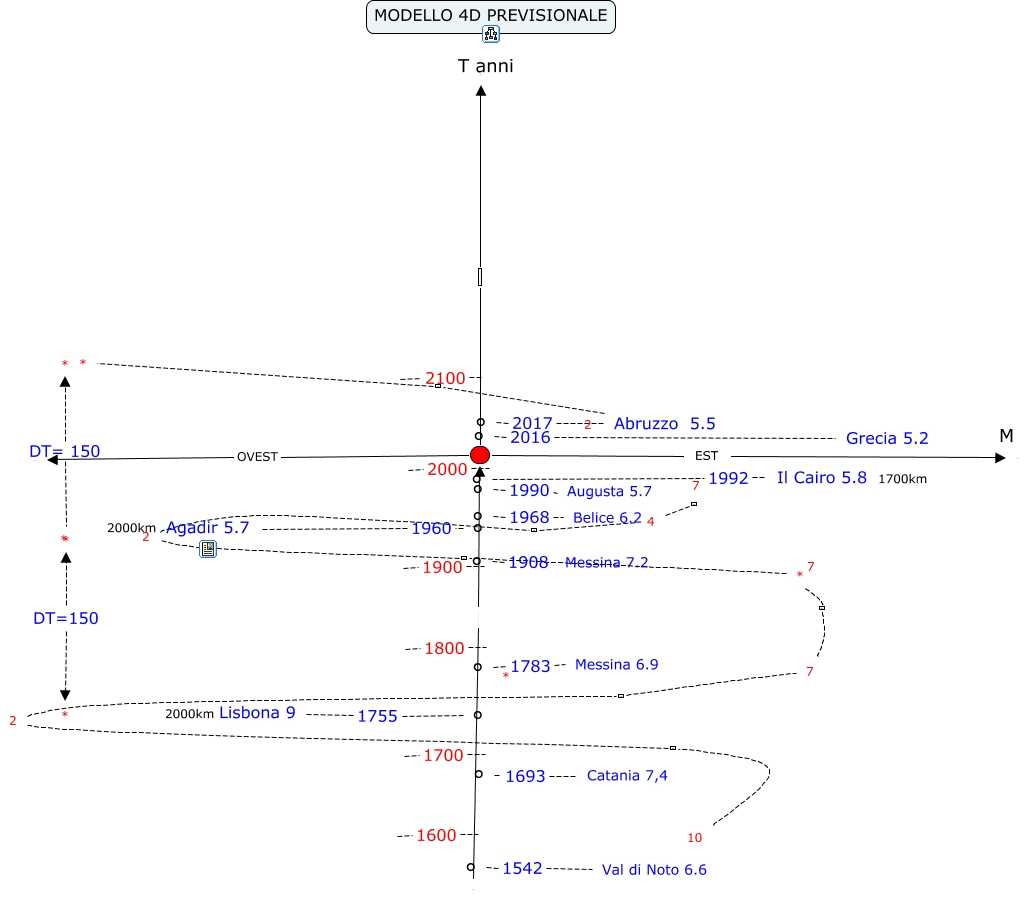1029x899 pixels.
Task: Select the red number 4 near Belice
Action: tap(650, 522)
